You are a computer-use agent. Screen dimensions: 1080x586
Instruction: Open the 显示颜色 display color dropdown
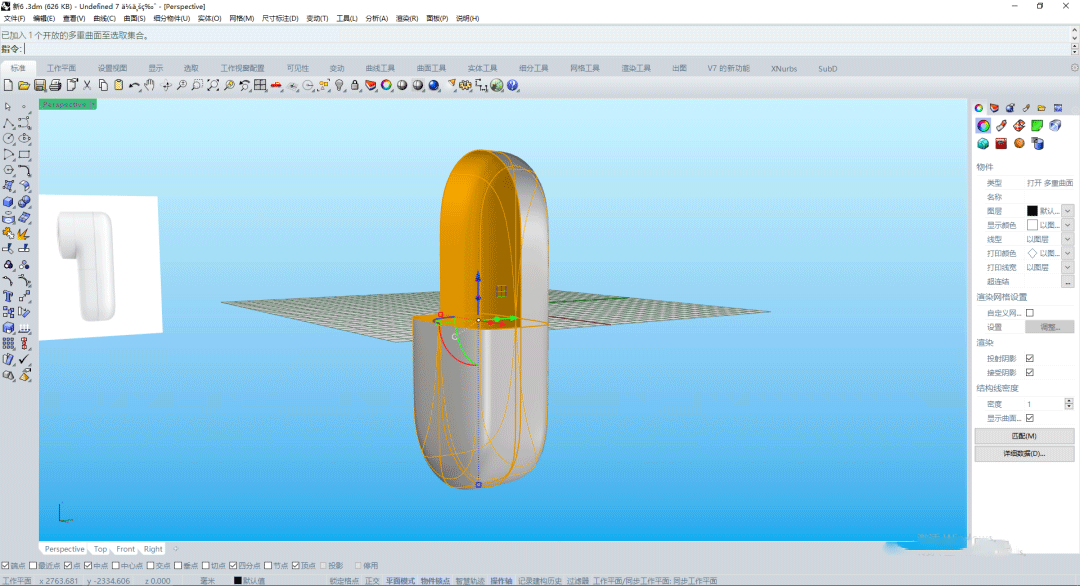point(1067,225)
